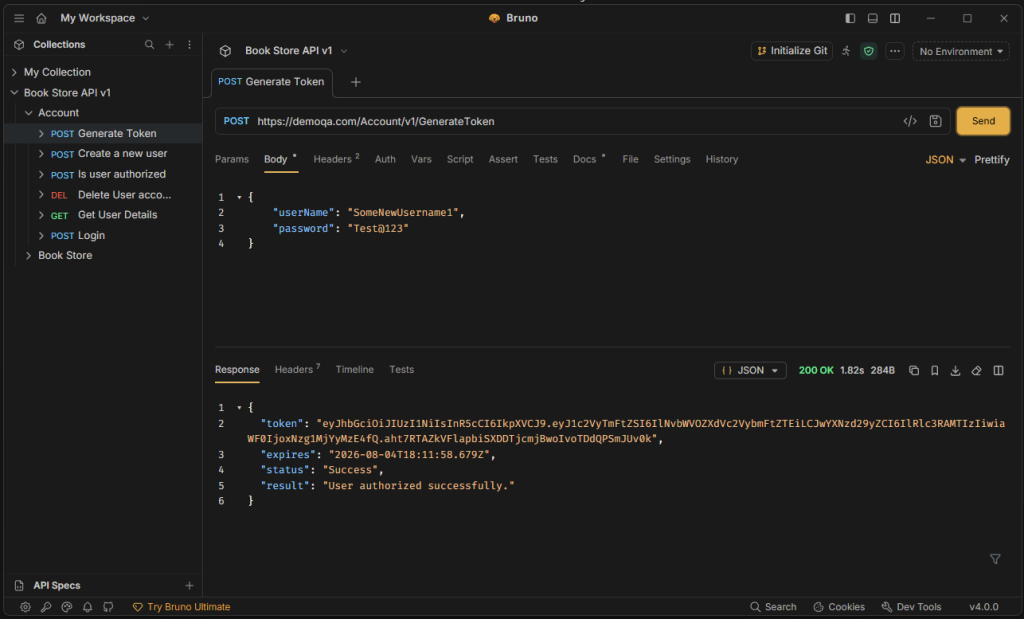Toggle bottom panel layout icon

[x=872, y=18]
